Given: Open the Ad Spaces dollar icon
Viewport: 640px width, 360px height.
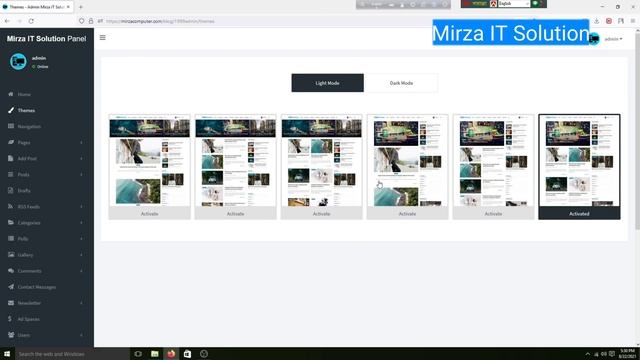Looking at the screenshot, I should (10, 319).
